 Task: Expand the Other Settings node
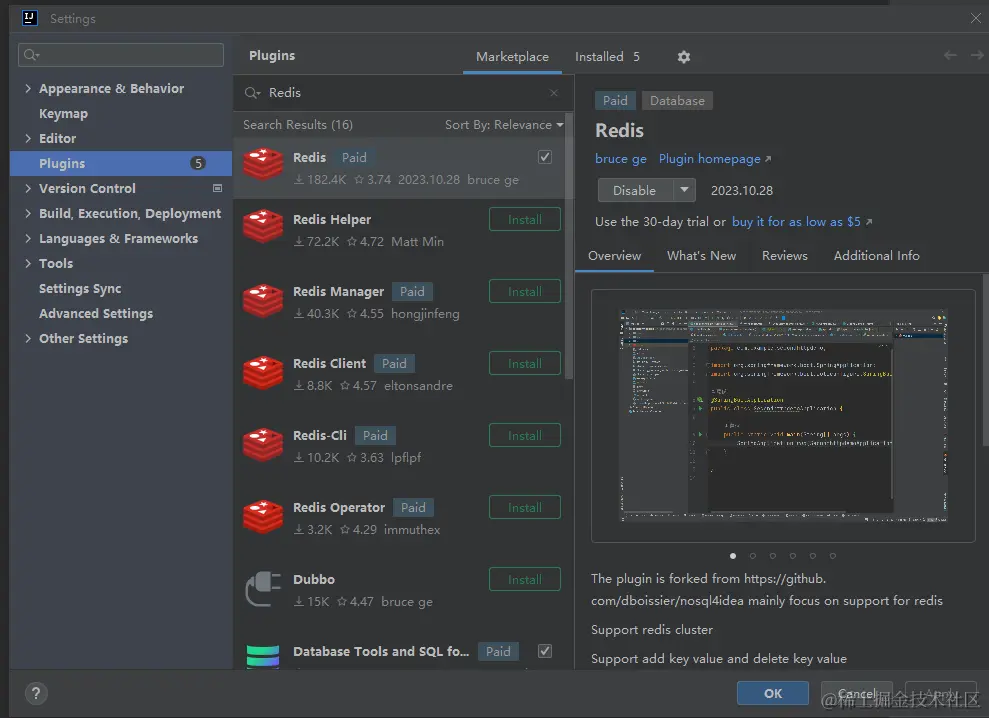[x=28, y=338]
